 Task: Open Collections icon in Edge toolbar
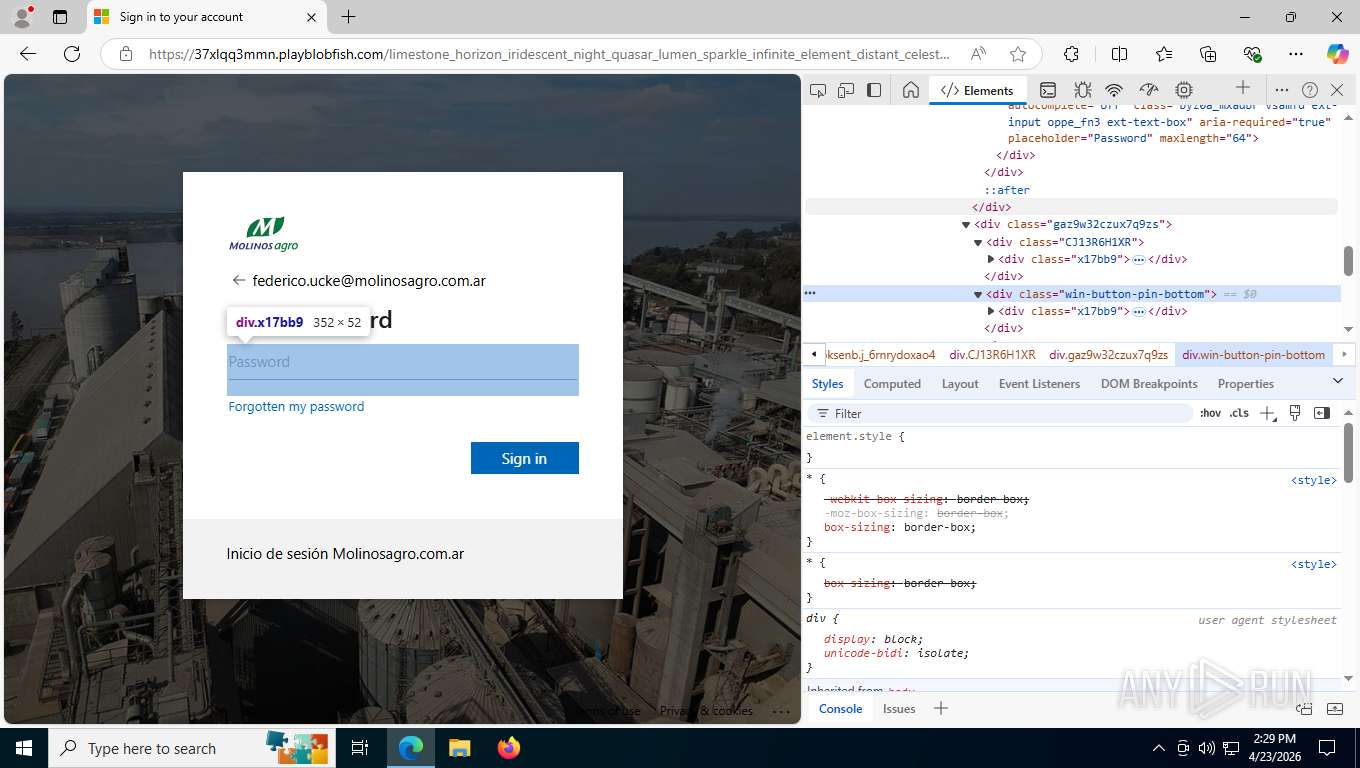1208,54
